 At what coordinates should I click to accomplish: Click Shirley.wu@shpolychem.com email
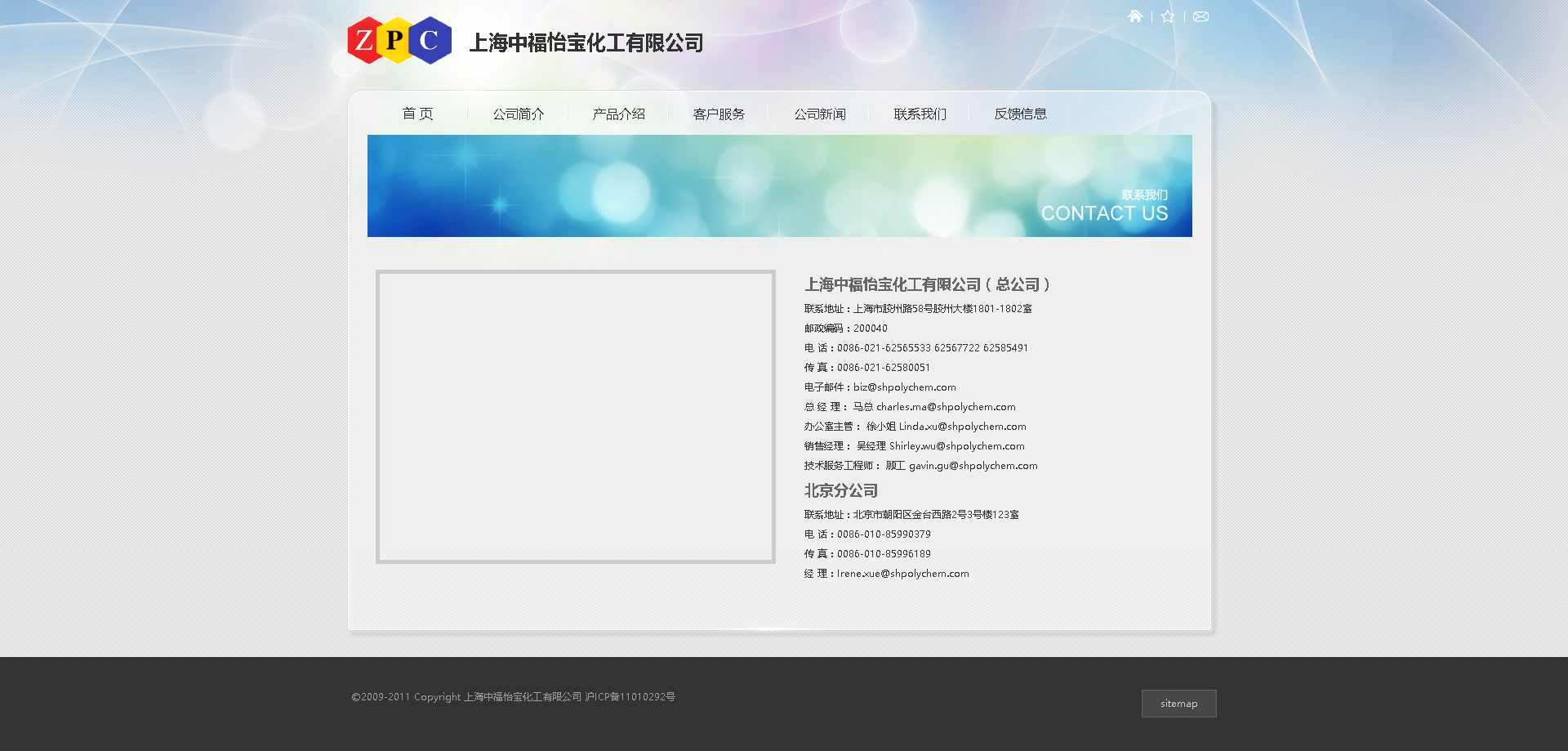(956, 446)
